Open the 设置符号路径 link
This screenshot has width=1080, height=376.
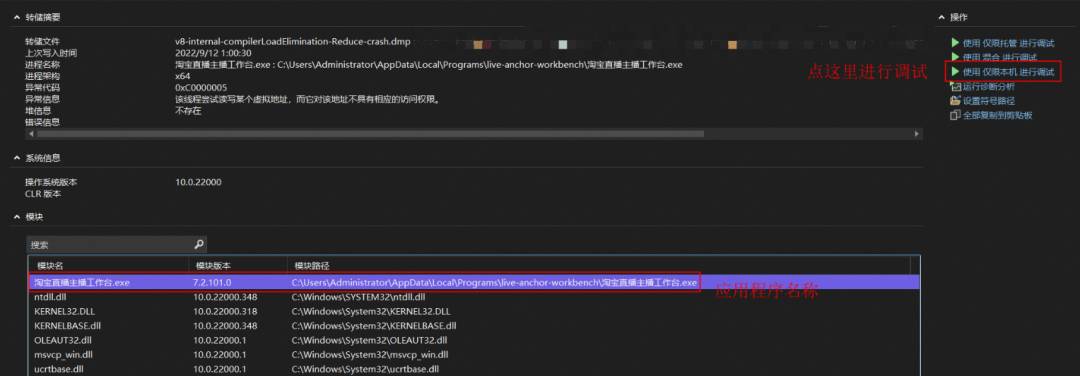pos(988,101)
